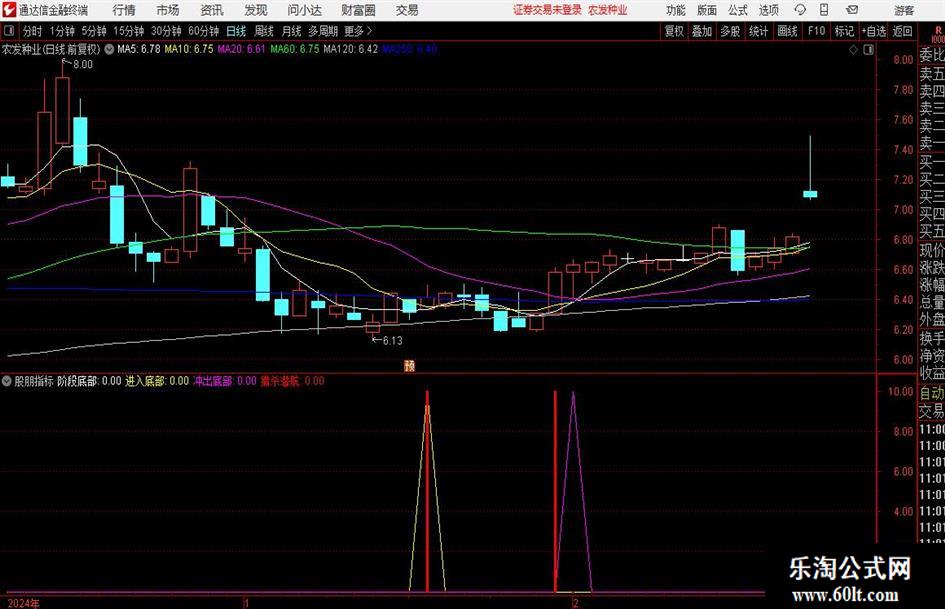Viewport: 945px width, 609px height.
Task: Click the 多股 multi-stock toolbar button
Action: click(730, 31)
